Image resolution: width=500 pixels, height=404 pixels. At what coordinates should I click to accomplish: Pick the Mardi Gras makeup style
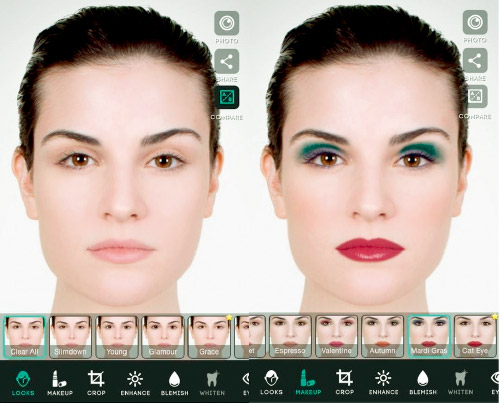[429, 336]
